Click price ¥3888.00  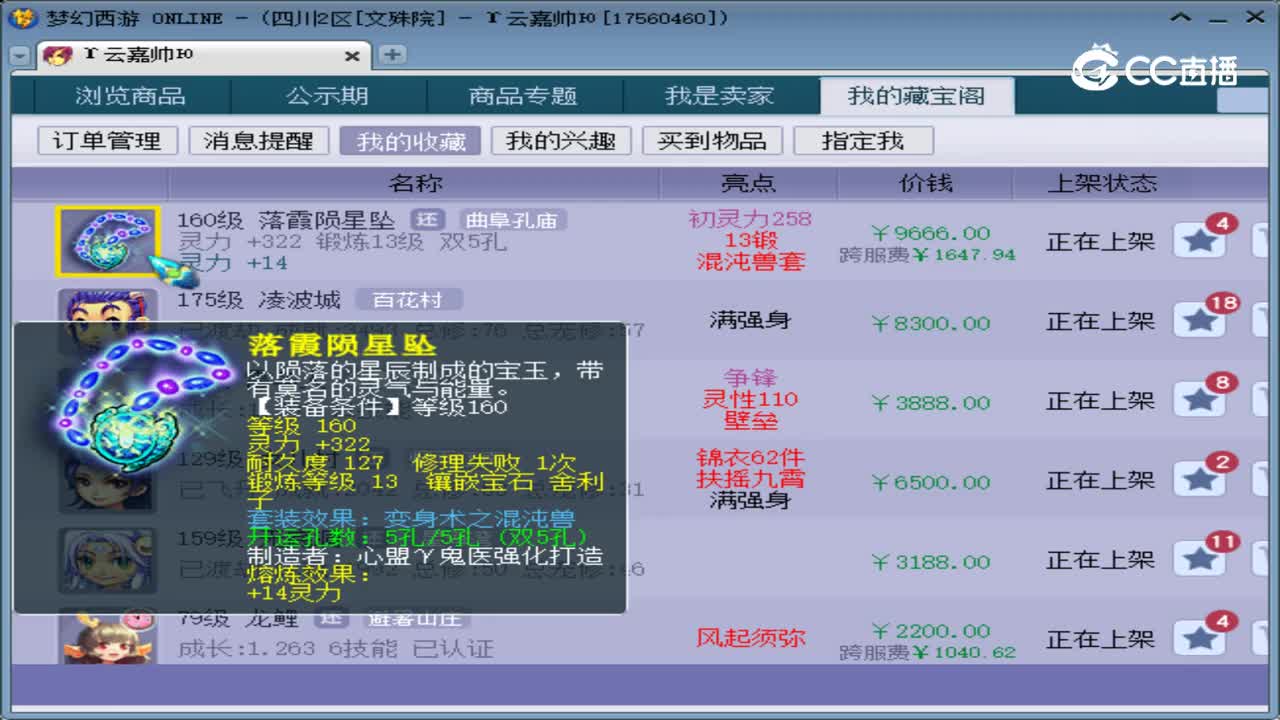point(930,402)
